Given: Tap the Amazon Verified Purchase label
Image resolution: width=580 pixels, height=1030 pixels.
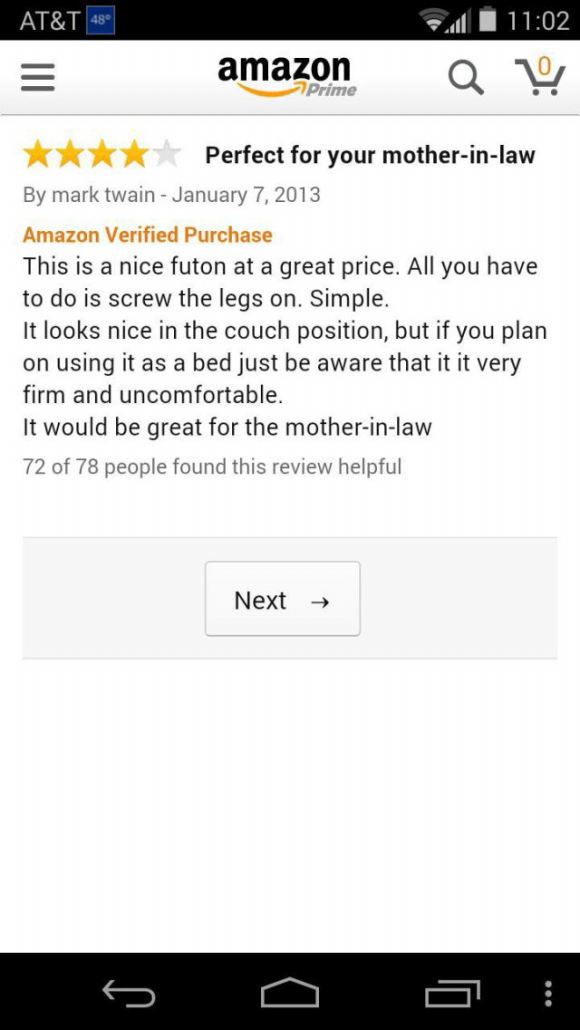Looking at the screenshot, I should pos(147,235).
